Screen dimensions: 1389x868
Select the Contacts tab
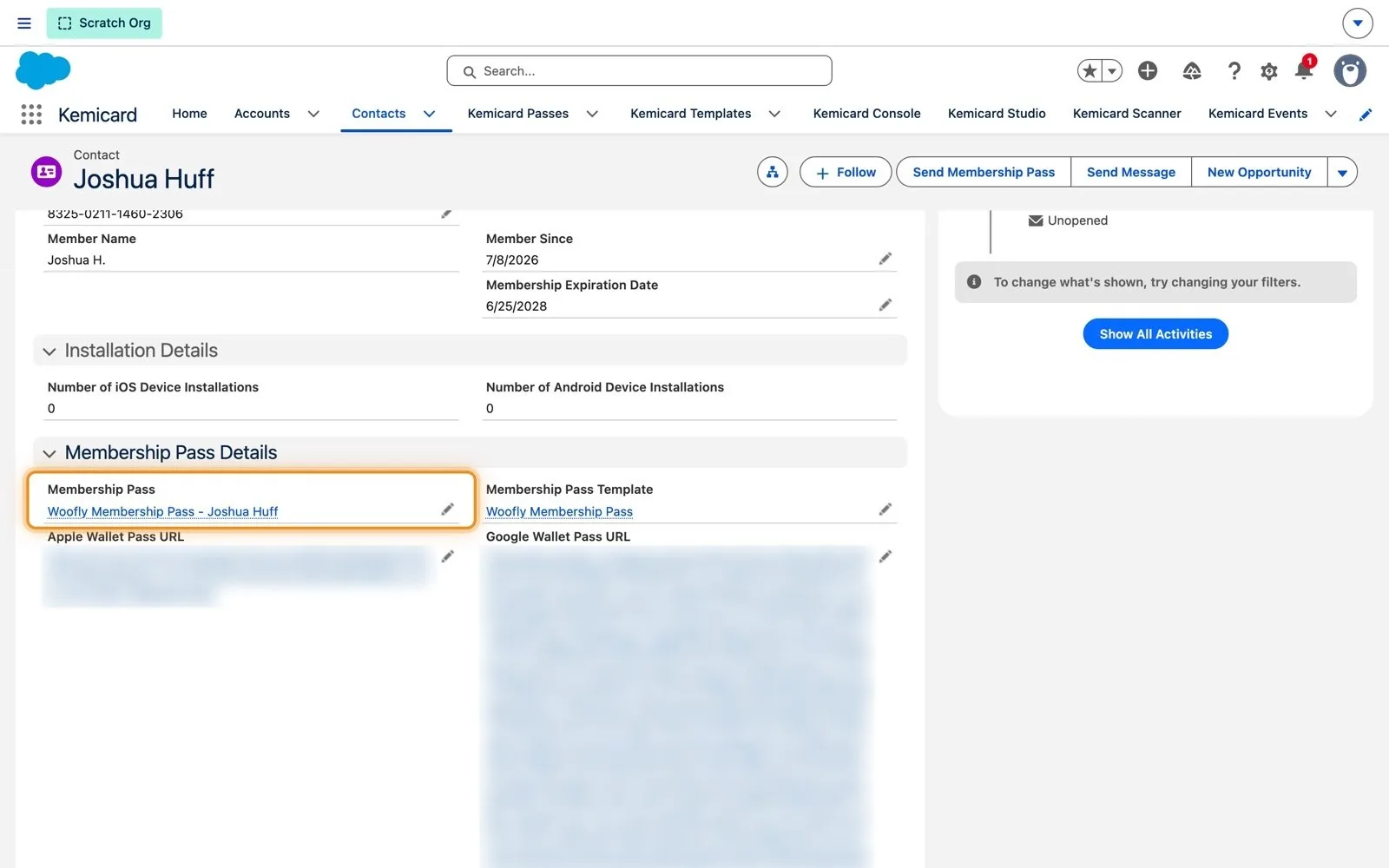pyautogui.click(x=379, y=114)
